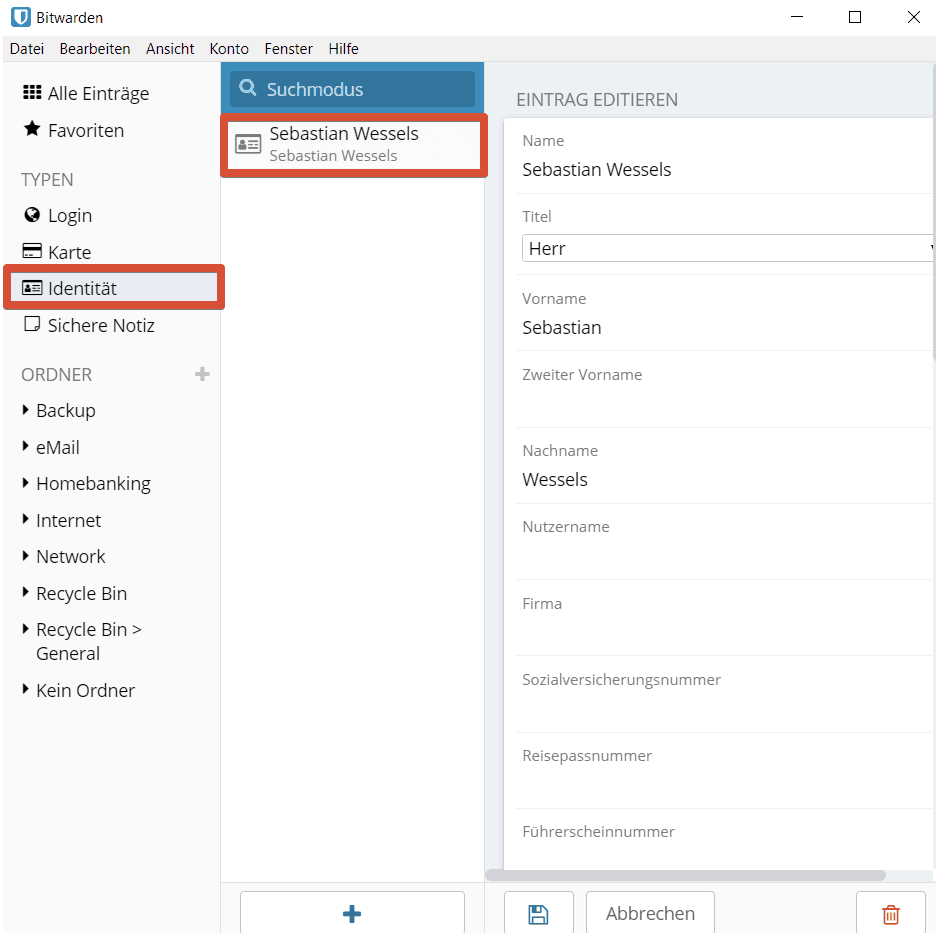Expand the Recycle Bin folder arrow
Screen dimensions: 936x933
point(26,592)
